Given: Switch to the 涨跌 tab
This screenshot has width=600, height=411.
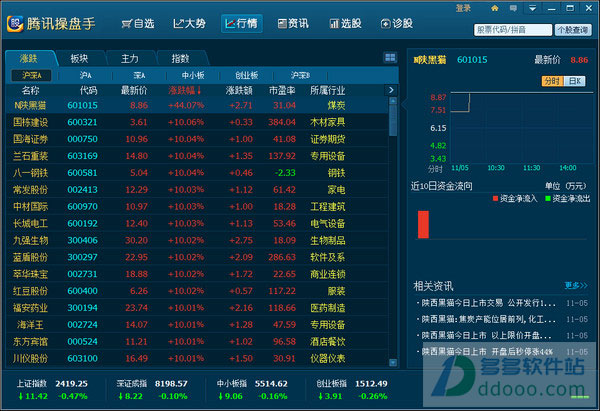Looking at the screenshot, I should point(29,59).
